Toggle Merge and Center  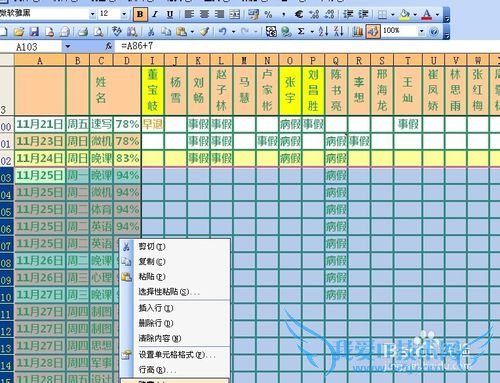[x=235, y=14]
